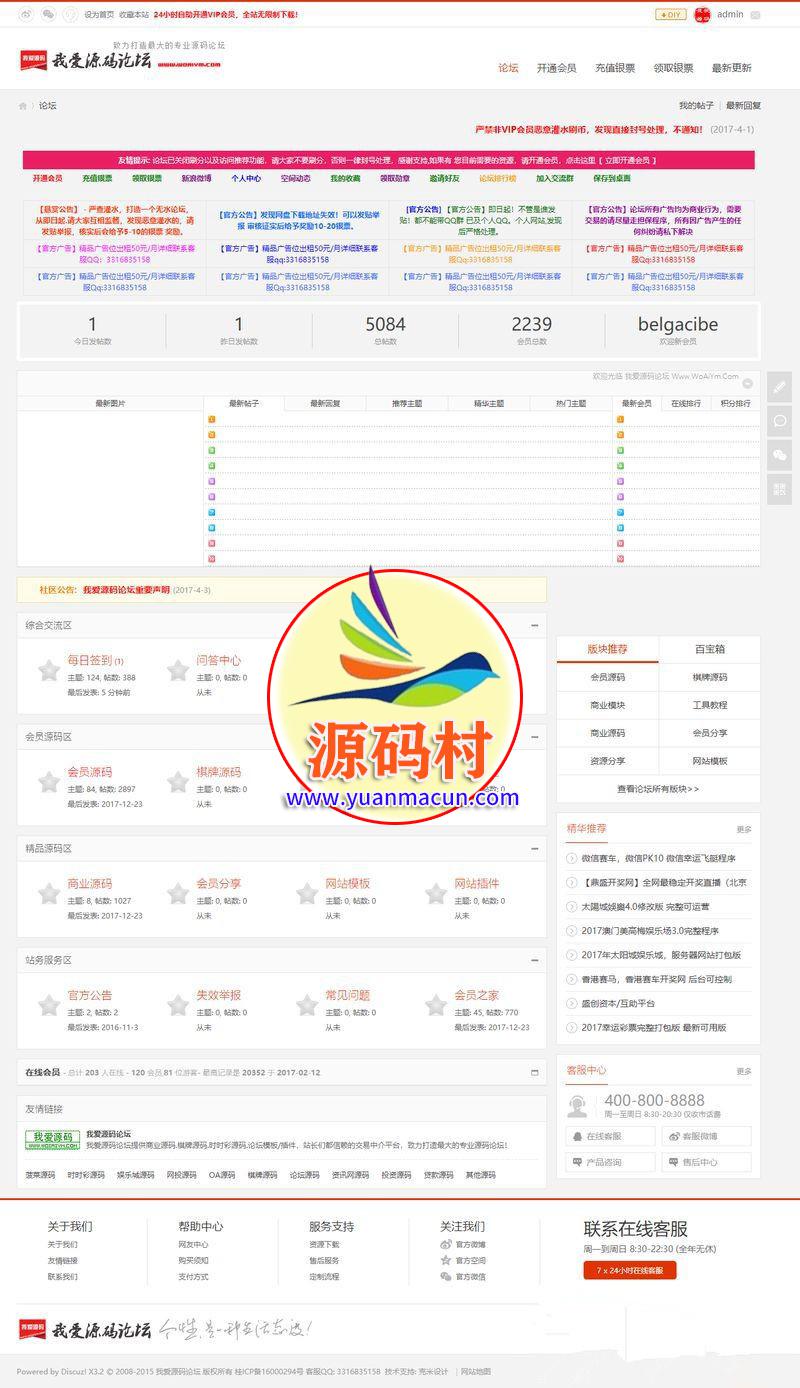The height and width of the screenshot is (1388, 800).
Task: Toggle the 在线会员 list expander
Action: tap(535, 1072)
